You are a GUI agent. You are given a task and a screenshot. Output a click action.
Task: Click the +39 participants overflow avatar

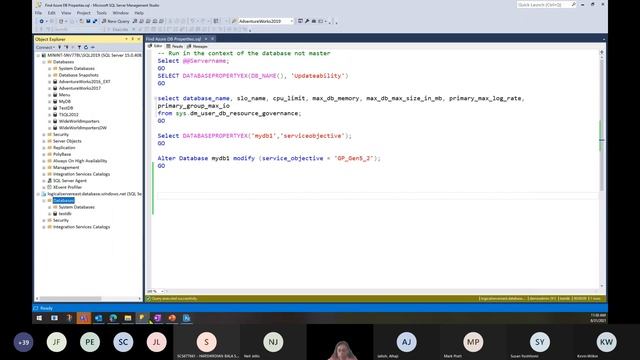pos(23,342)
